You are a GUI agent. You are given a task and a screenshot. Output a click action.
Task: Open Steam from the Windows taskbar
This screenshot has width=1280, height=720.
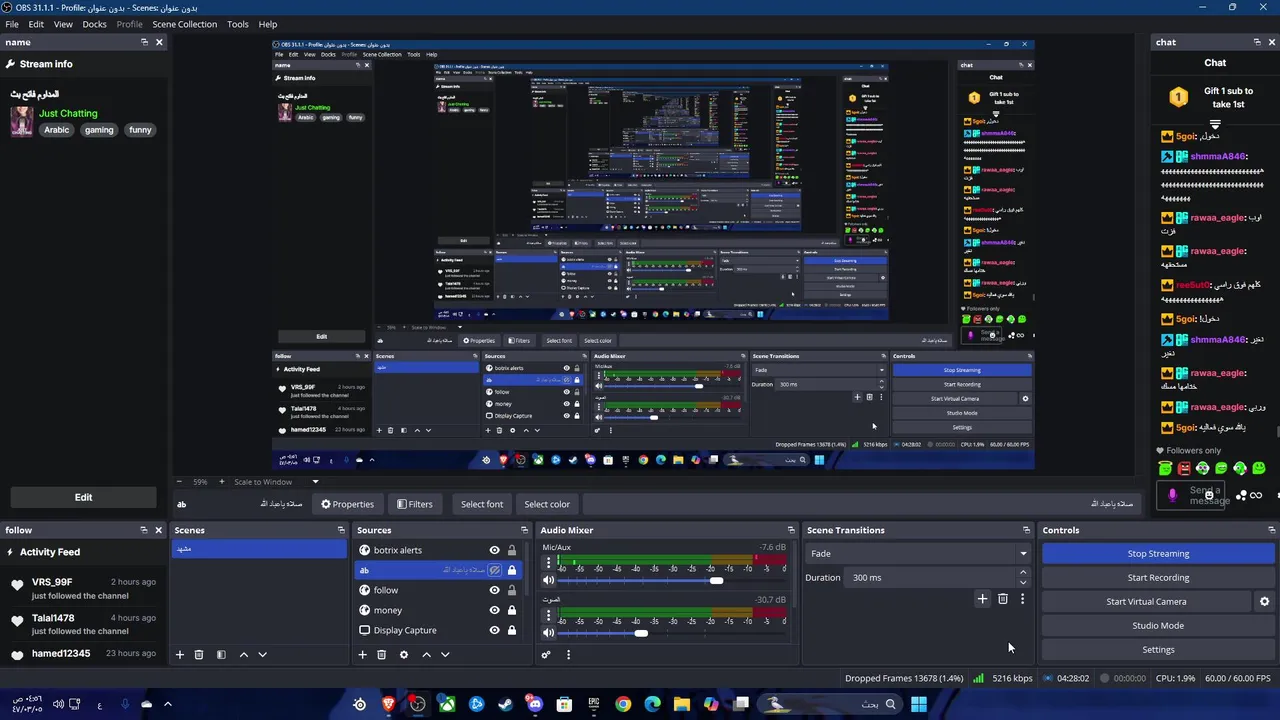(505, 704)
